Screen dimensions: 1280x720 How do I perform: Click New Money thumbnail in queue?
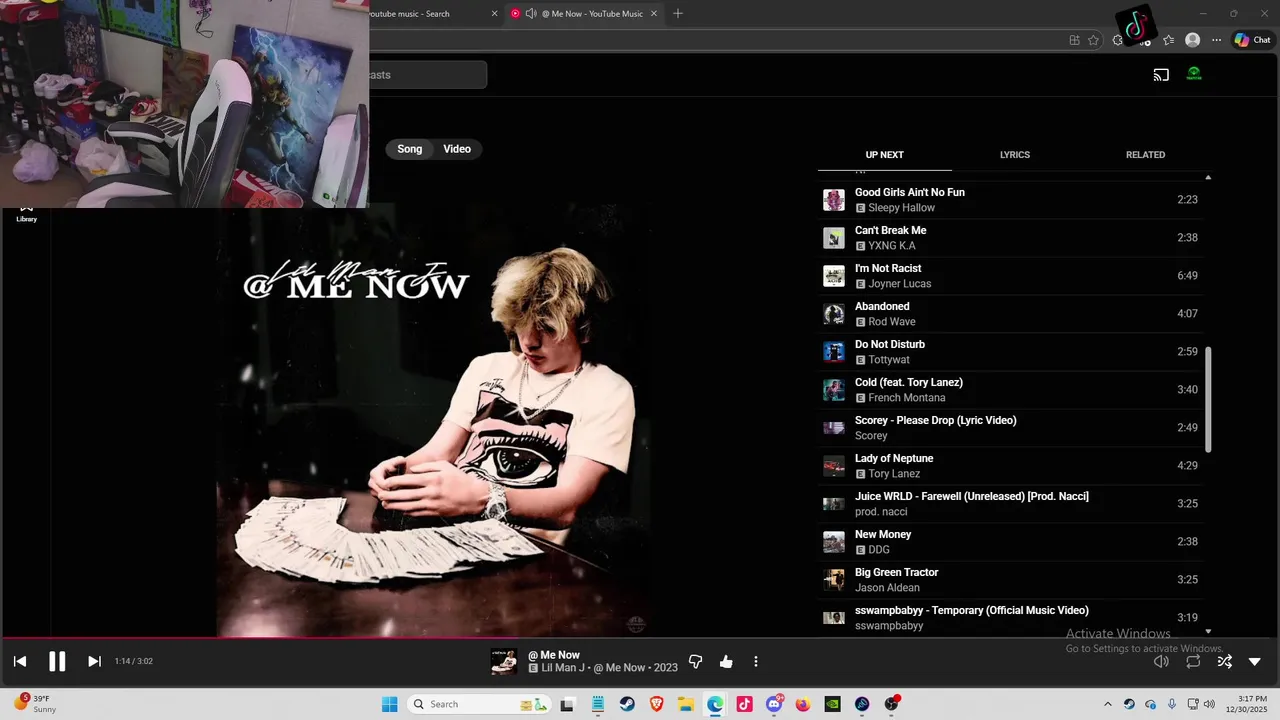click(834, 542)
